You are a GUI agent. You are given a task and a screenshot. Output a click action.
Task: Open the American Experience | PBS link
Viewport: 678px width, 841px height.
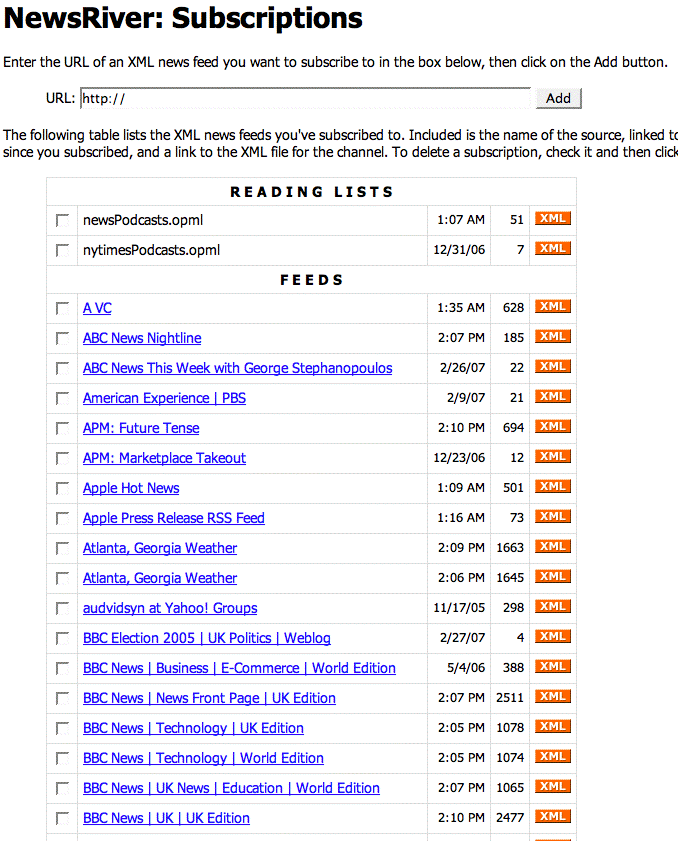click(164, 398)
